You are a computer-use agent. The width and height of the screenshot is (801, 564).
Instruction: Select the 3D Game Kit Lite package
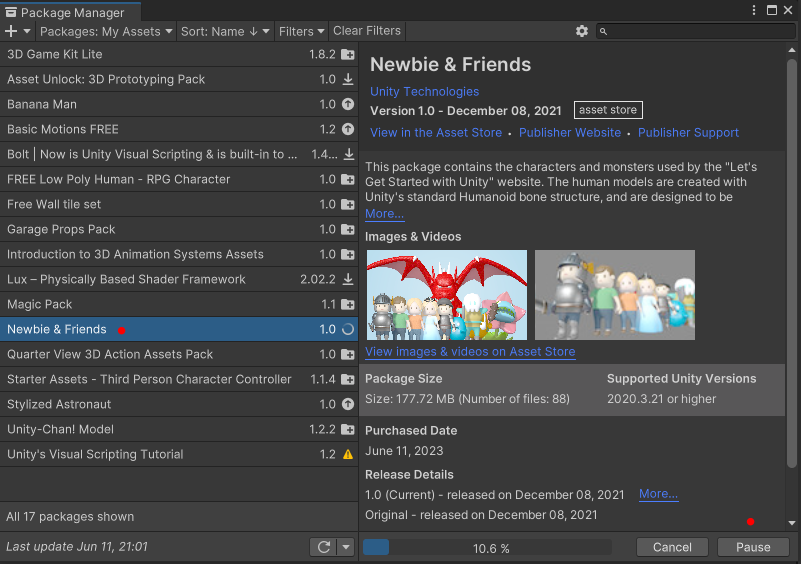[x=179, y=54]
